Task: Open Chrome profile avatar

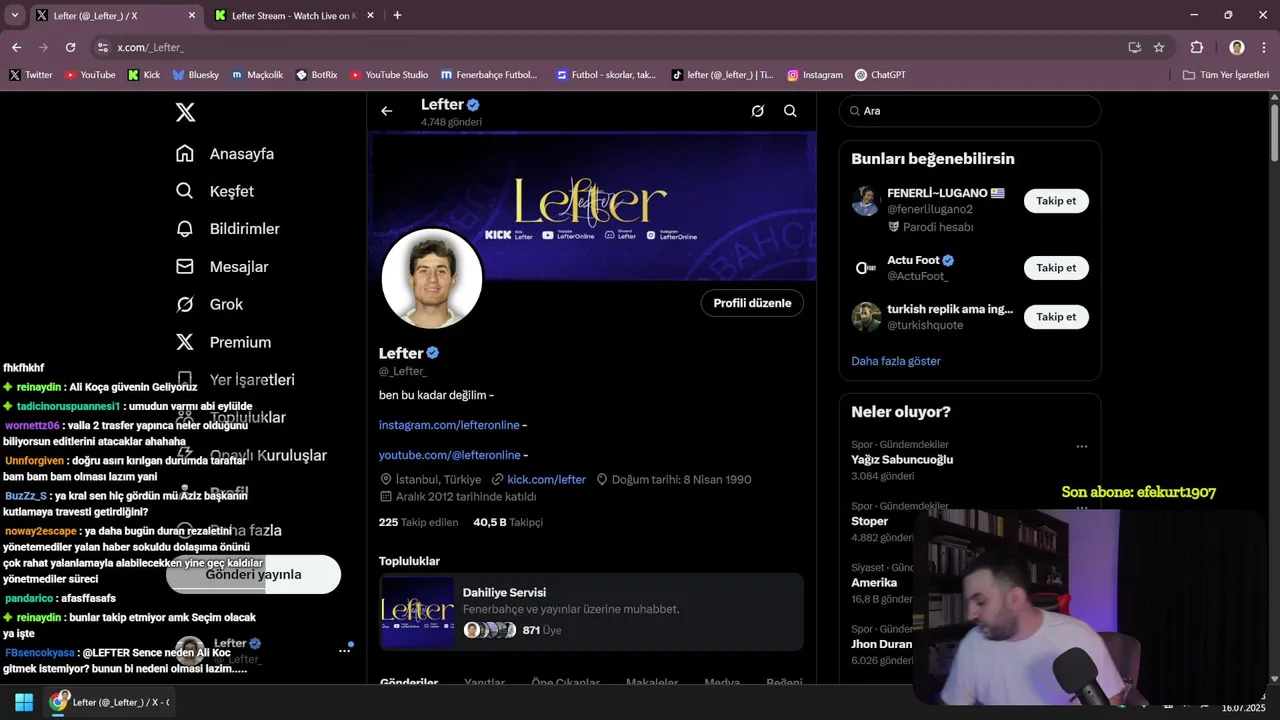Action: (x=1237, y=47)
